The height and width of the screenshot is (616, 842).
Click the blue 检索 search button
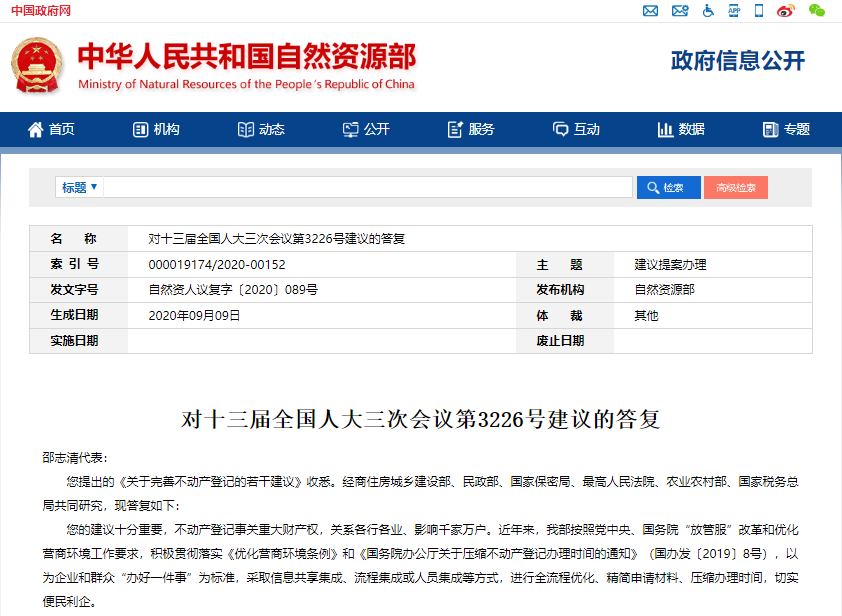point(669,187)
